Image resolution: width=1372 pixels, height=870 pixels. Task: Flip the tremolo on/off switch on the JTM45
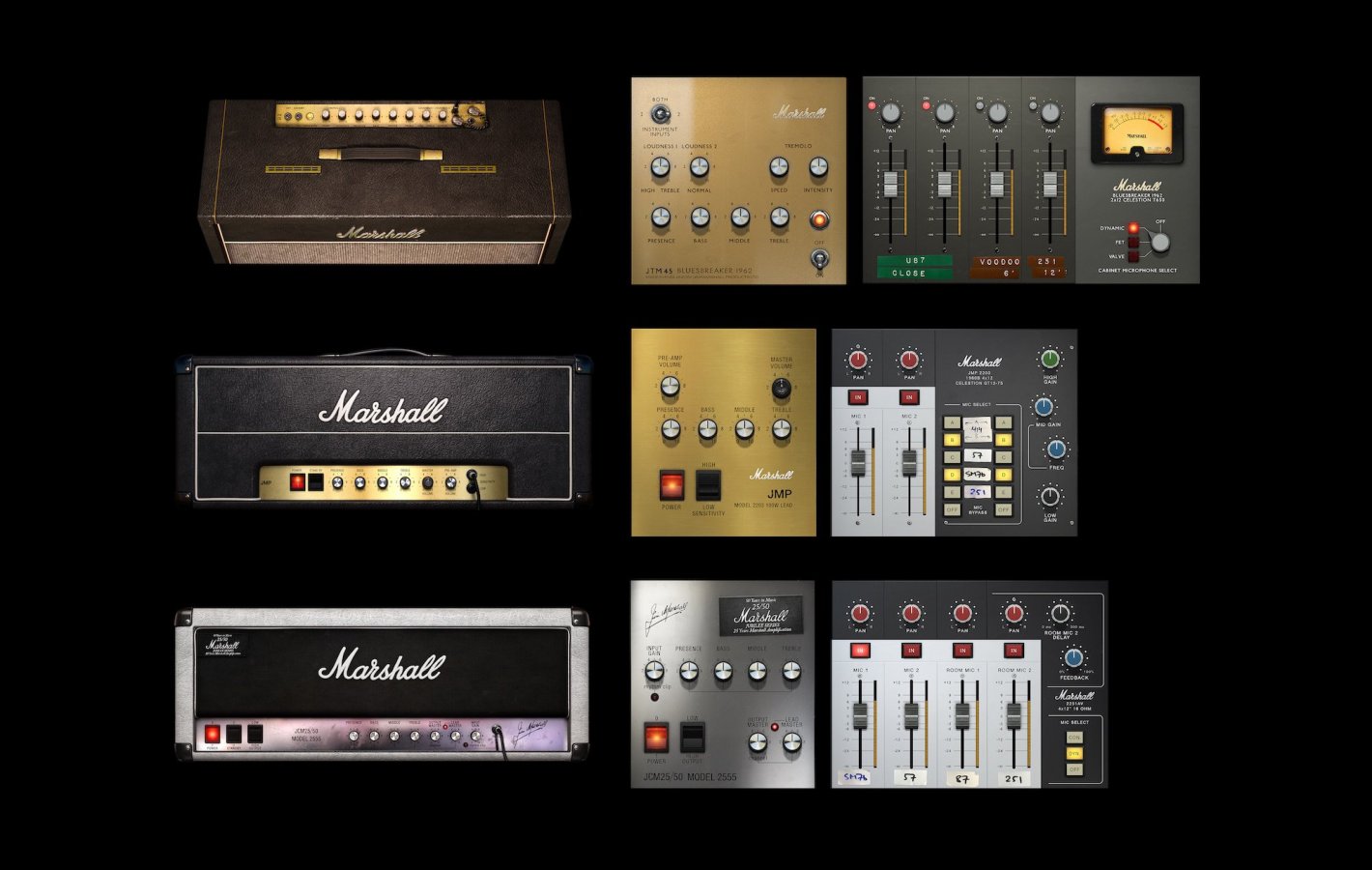[819, 259]
